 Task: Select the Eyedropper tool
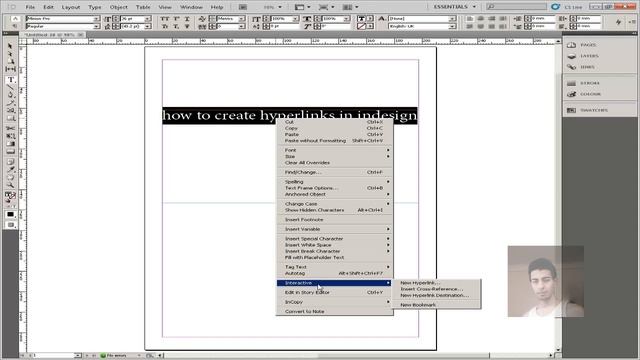point(10,169)
